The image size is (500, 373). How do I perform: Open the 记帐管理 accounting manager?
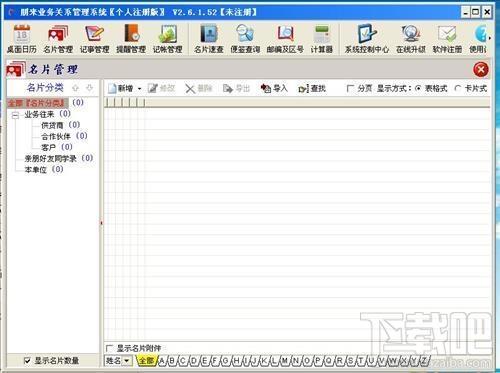pyautogui.click(x=168, y=39)
